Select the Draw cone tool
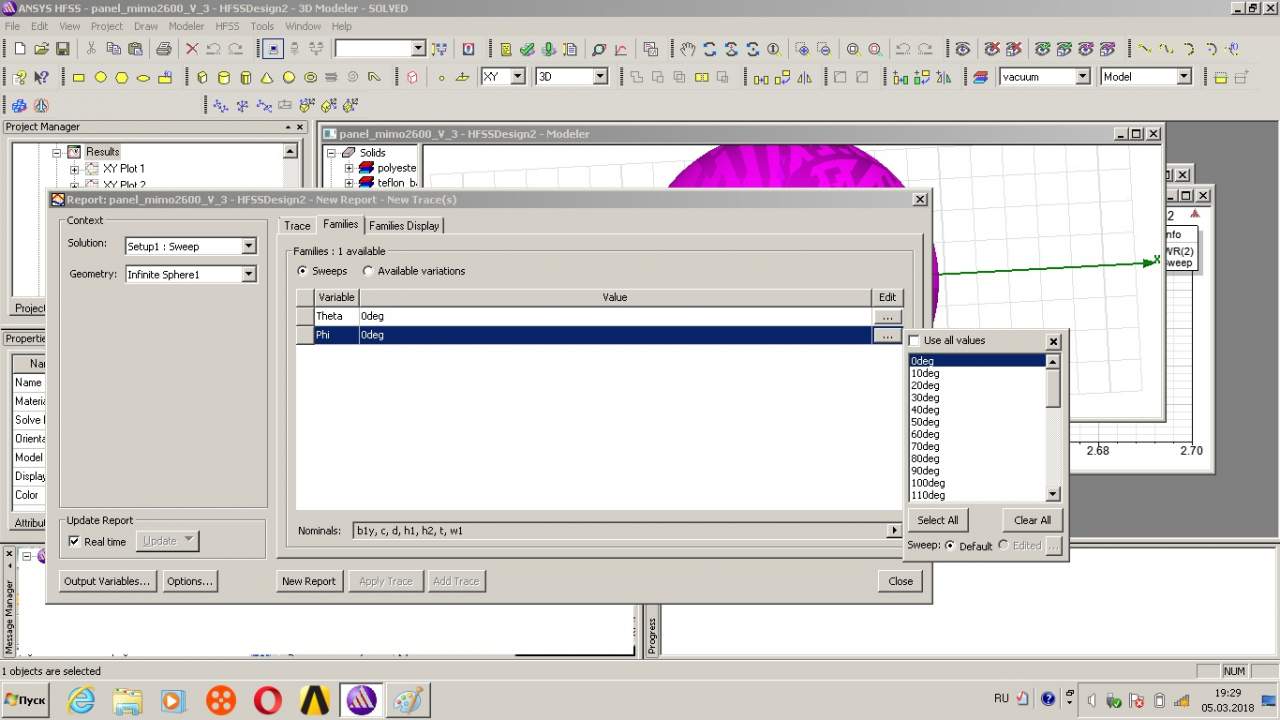This screenshot has height=720, width=1280. tap(267, 77)
